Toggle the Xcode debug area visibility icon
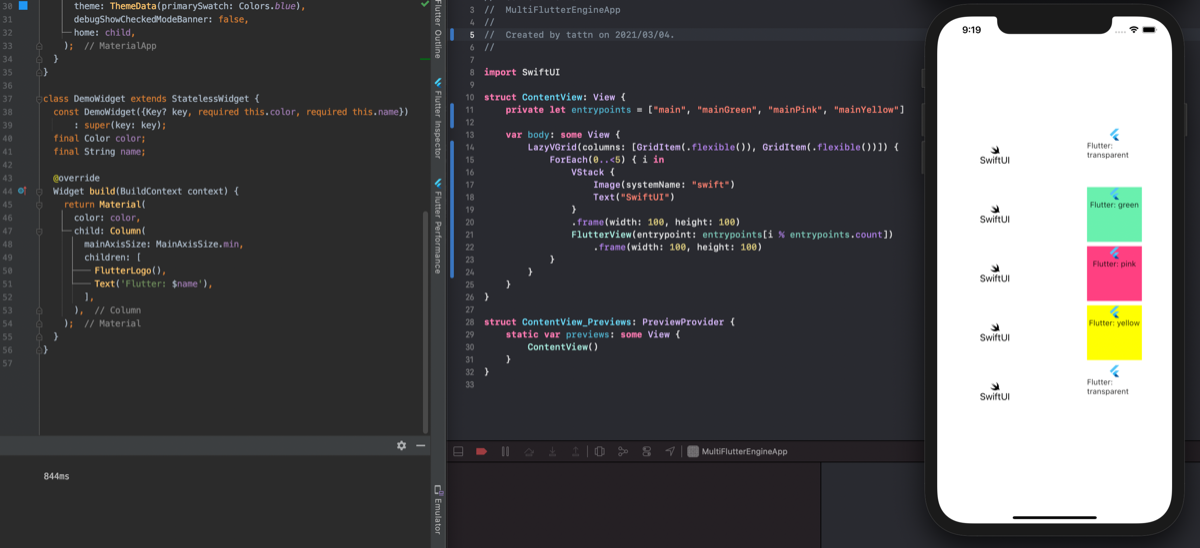 coord(459,451)
